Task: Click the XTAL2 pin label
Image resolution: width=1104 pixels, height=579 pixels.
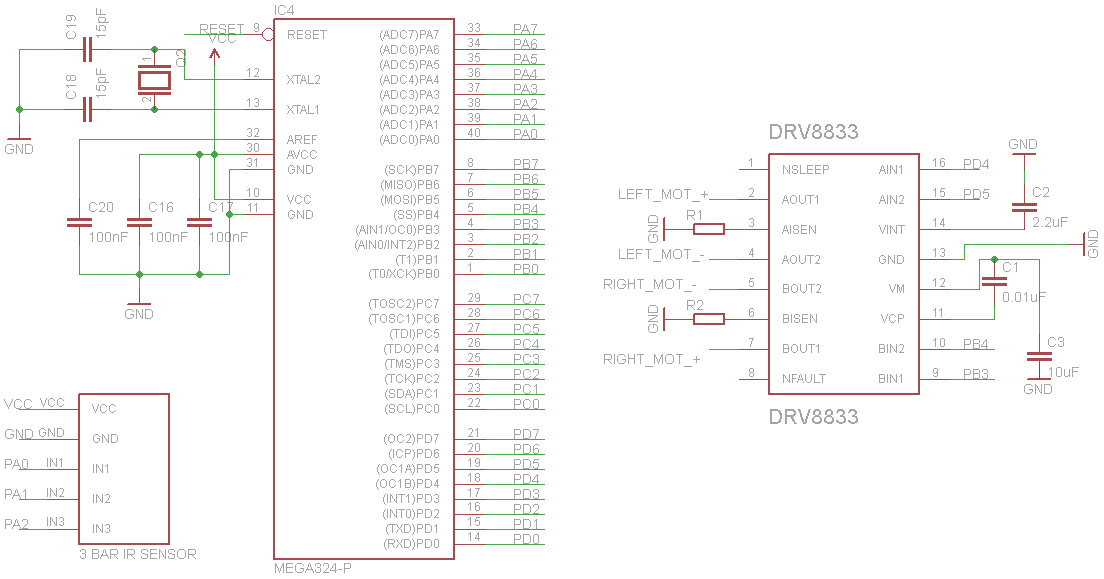Action: (x=303, y=80)
